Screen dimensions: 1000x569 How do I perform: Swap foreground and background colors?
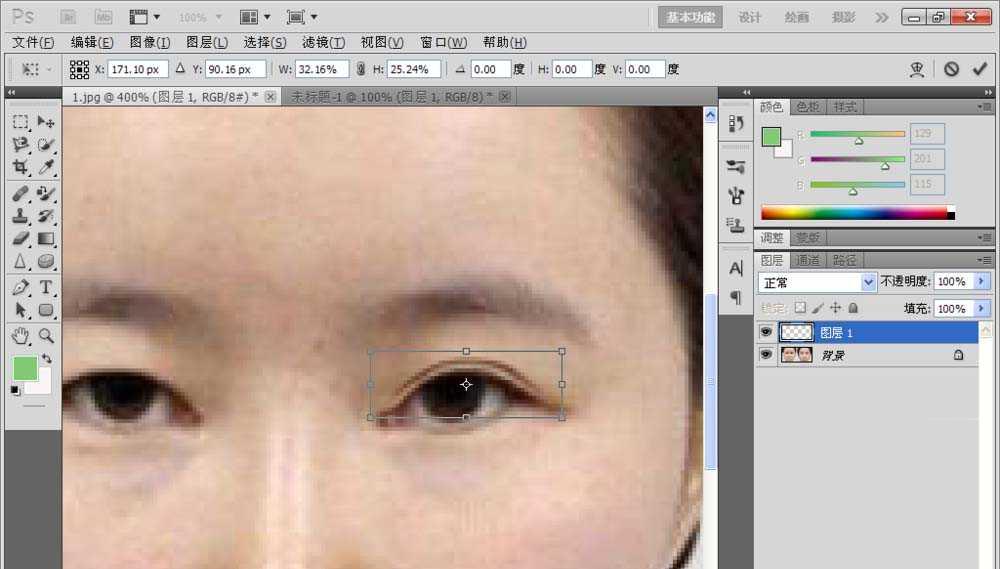(47, 359)
